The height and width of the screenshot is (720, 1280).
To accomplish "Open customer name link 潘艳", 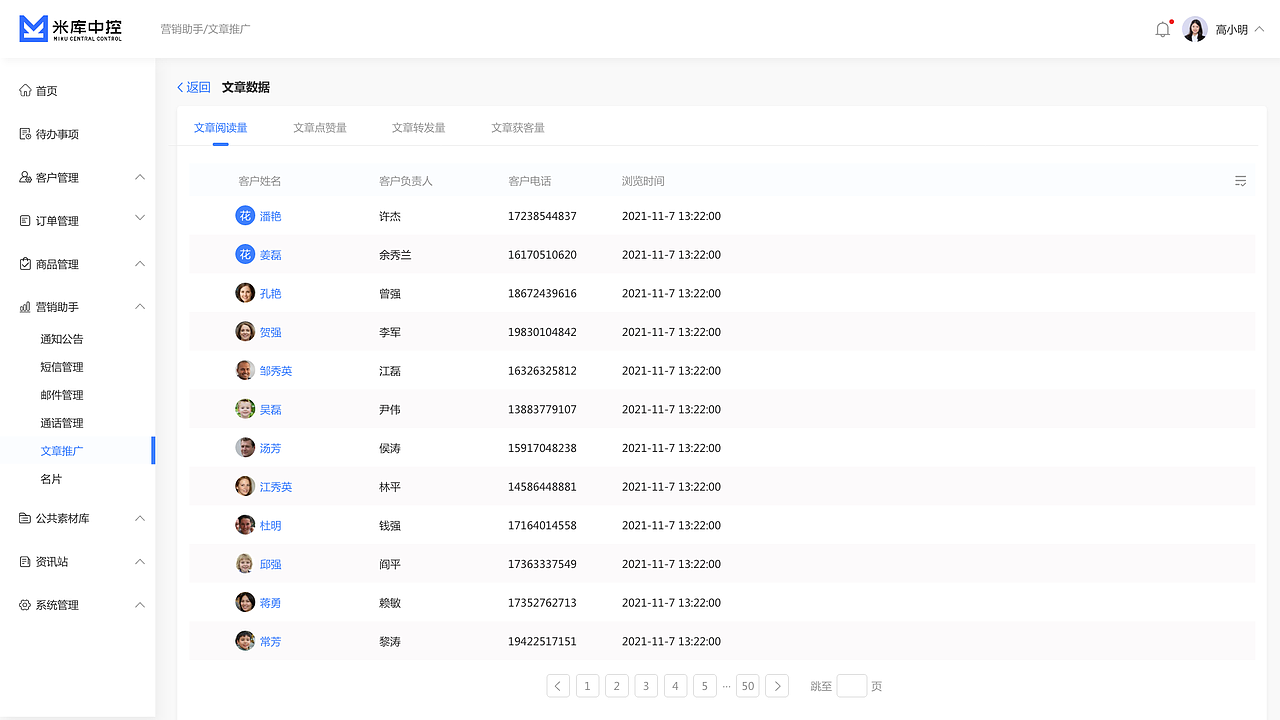I will 271,216.
